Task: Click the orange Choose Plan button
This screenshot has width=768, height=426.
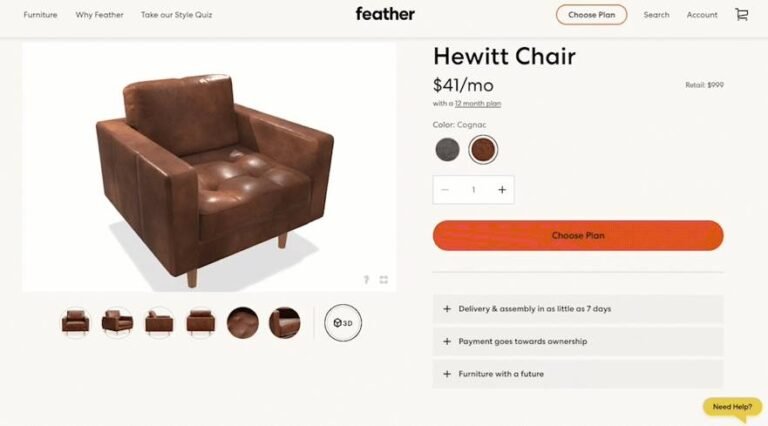Action: coord(578,236)
